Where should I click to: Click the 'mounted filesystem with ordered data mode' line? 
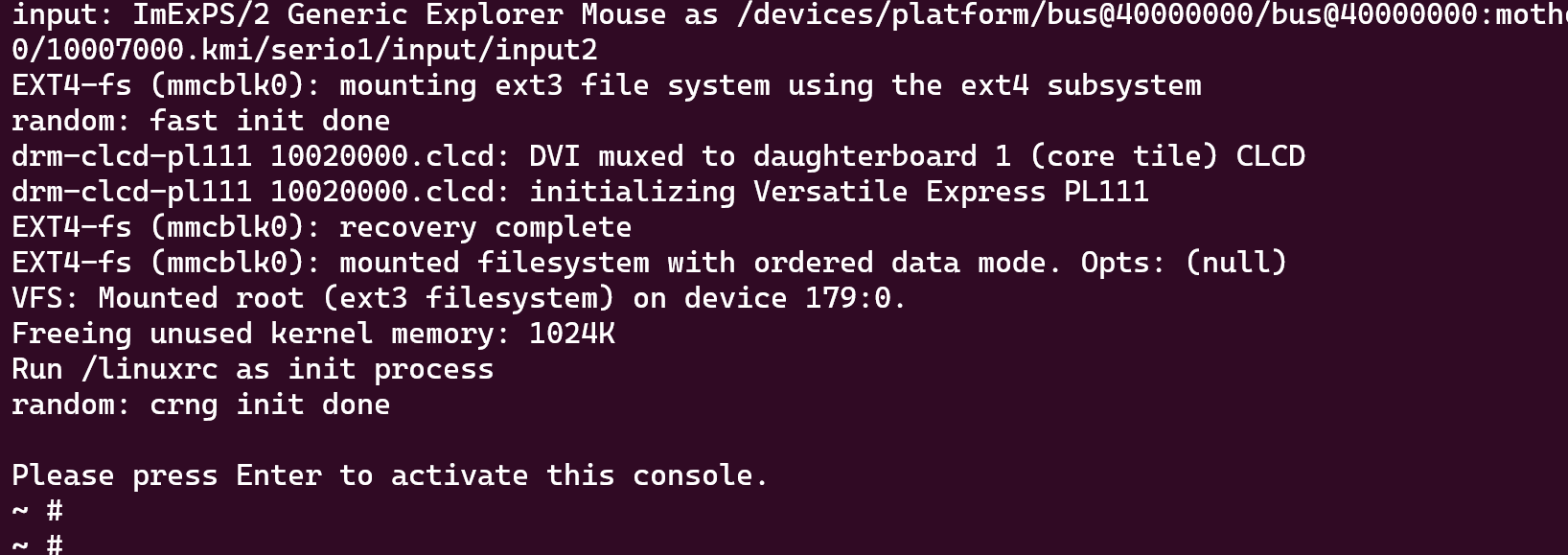click(648, 263)
